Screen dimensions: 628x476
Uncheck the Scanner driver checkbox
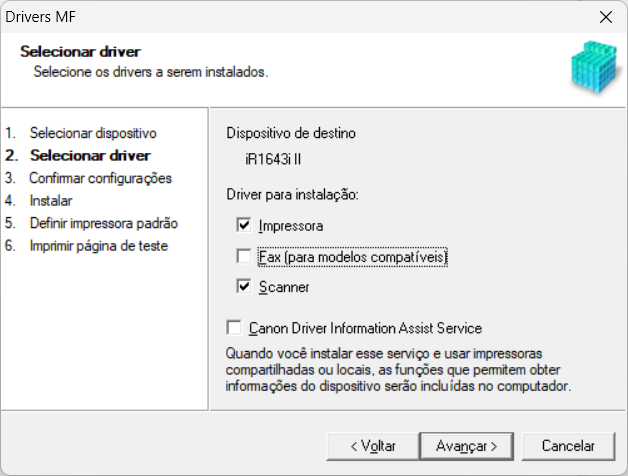[x=244, y=287]
